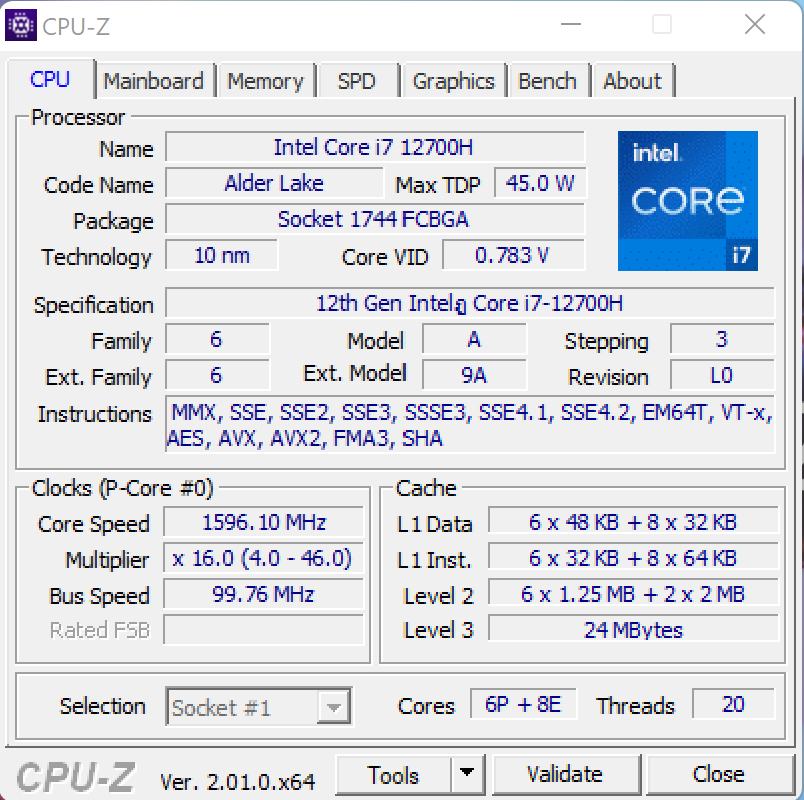Go to the Bench tab
This screenshot has width=804, height=800.
(x=547, y=81)
